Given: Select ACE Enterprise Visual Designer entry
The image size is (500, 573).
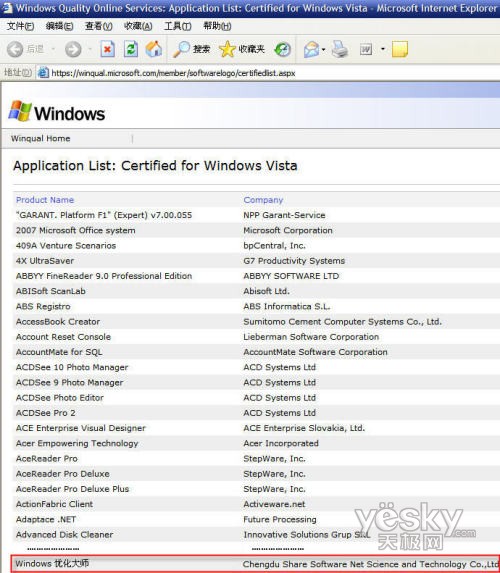Looking at the screenshot, I should (81, 428).
